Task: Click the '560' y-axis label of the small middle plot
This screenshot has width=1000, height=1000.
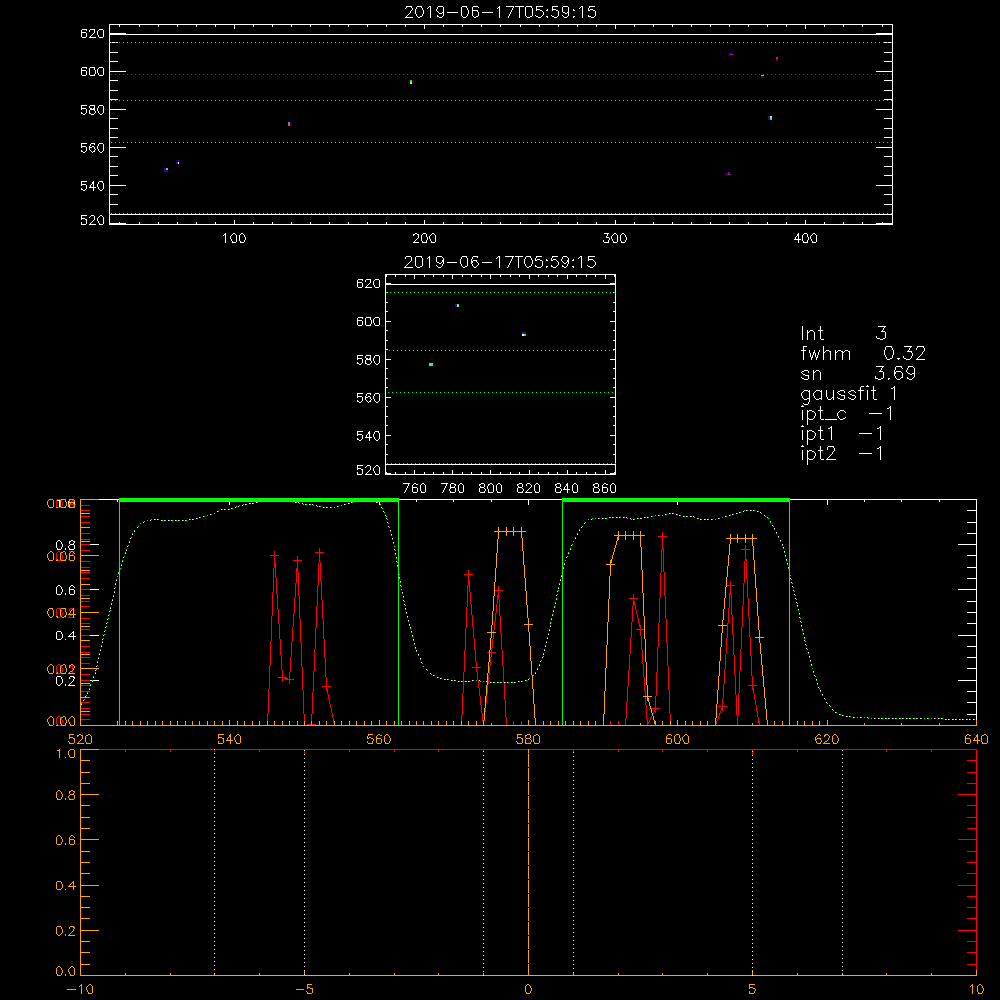Action: (x=368, y=398)
